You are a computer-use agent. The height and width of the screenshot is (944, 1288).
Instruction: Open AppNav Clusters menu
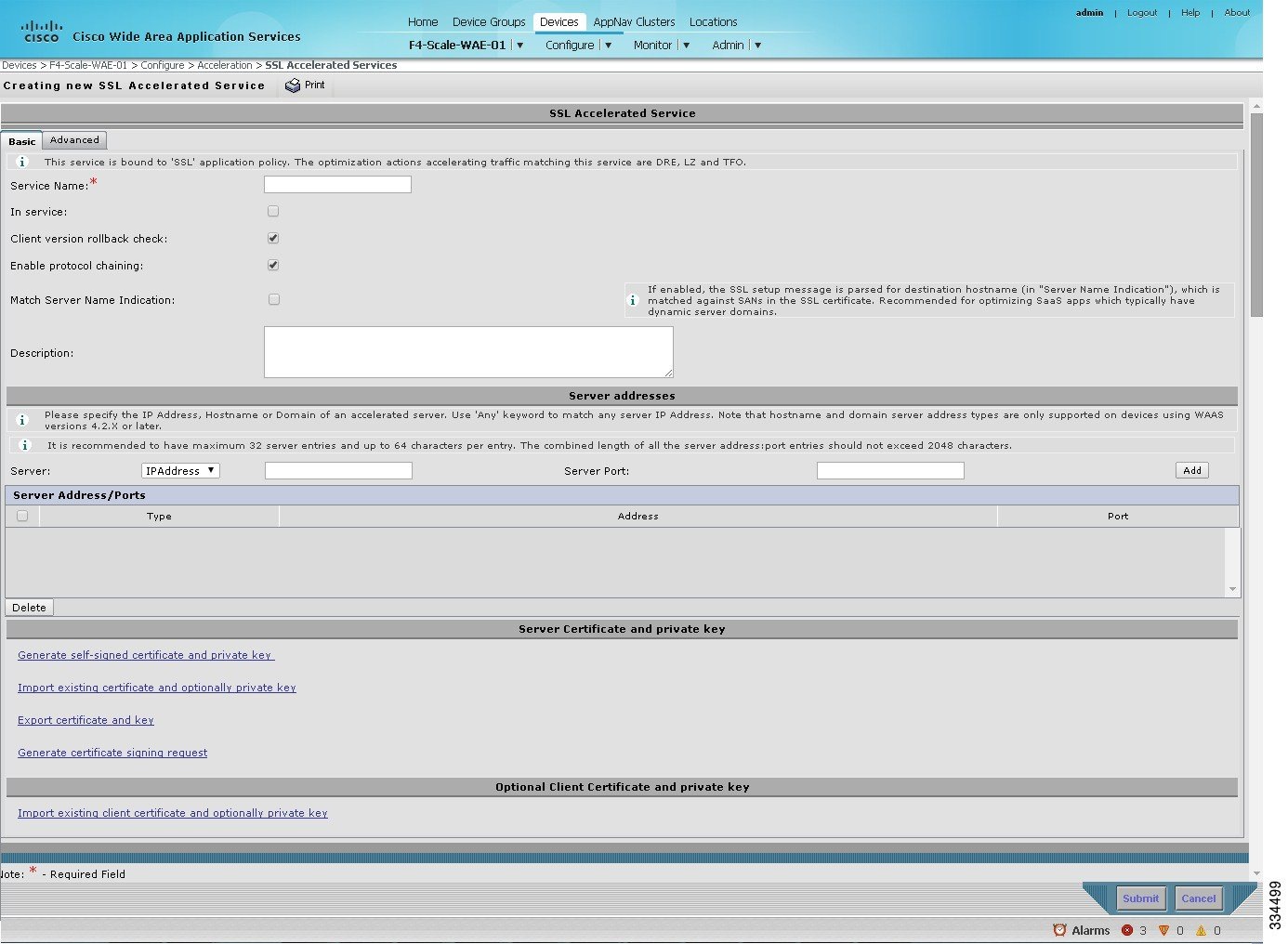(x=635, y=21)
